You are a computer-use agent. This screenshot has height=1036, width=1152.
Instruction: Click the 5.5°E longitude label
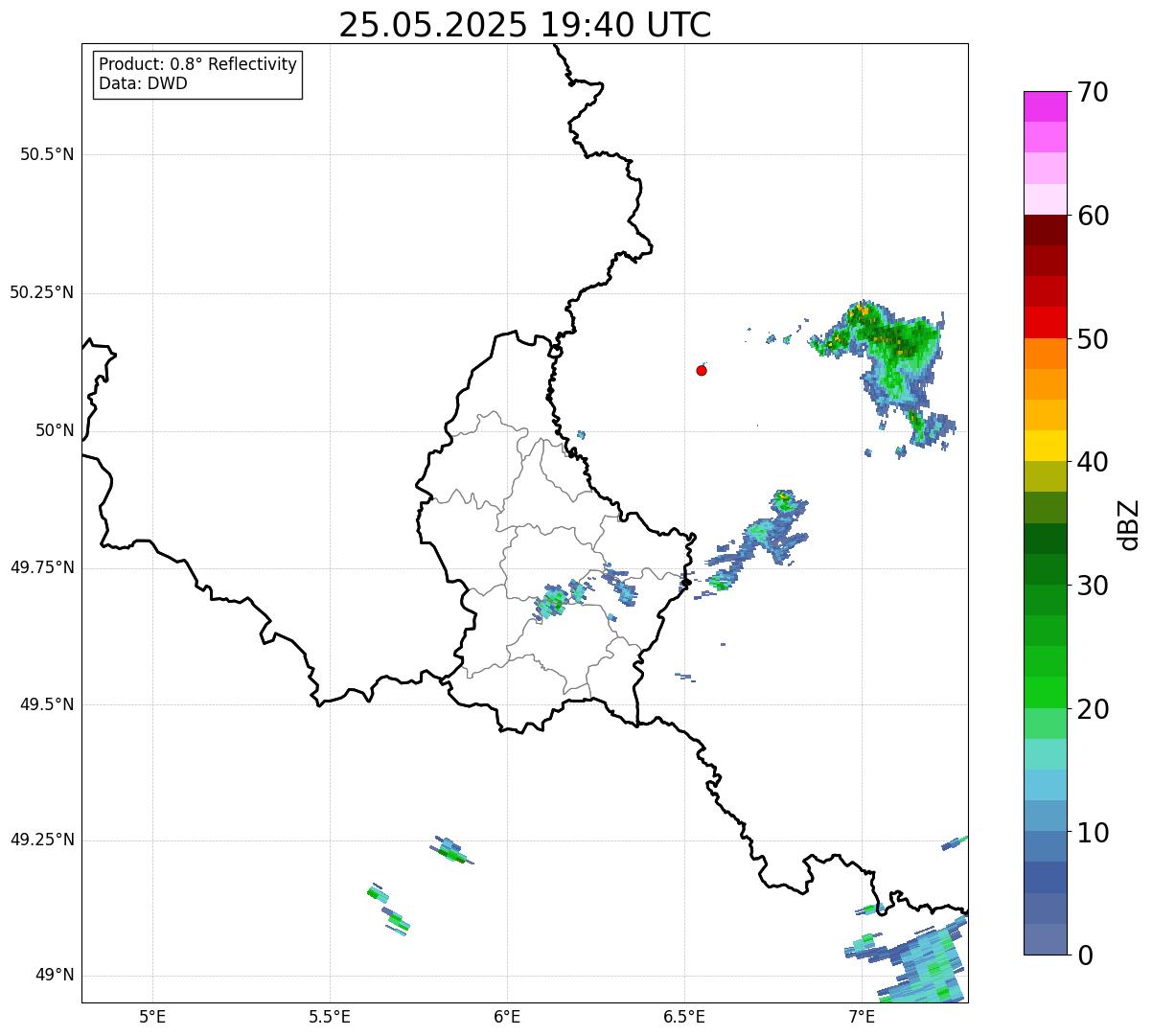pyautogui.click(x=330, y=1016)
